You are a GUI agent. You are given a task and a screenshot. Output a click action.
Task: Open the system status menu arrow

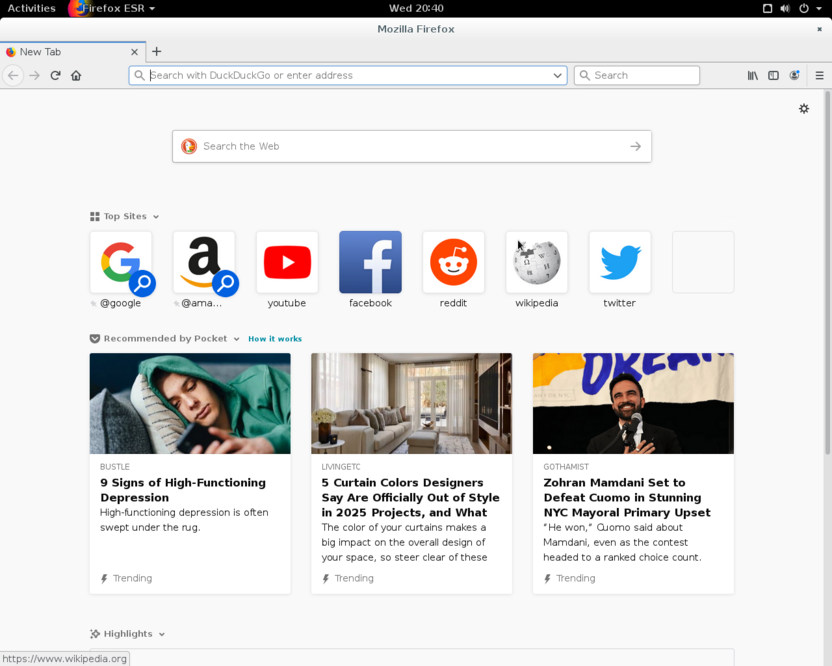[x=819, y=8]
